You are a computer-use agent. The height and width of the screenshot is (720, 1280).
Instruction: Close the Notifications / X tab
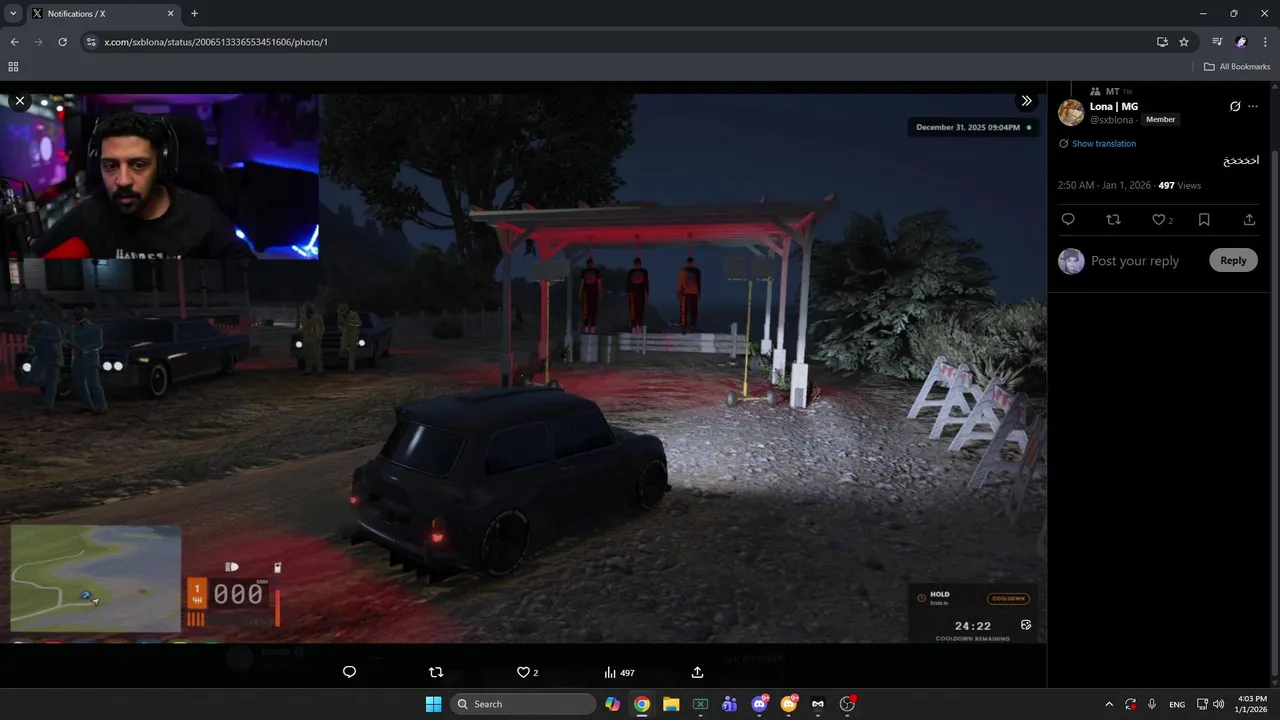point(171,14)
